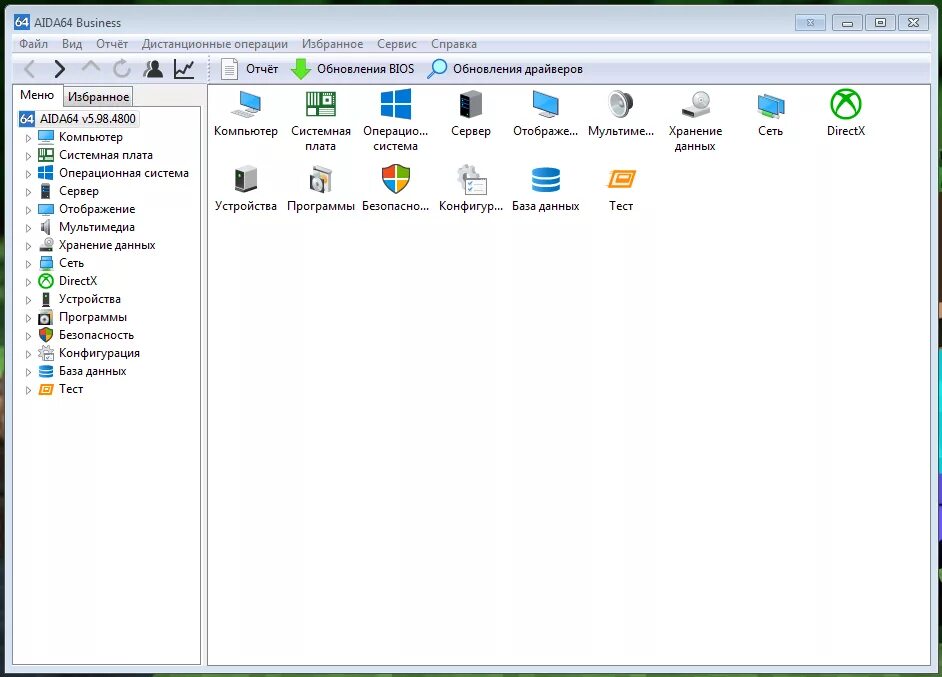
Task: Expand the Конфигурация tree node
Action: pos(28,354)
